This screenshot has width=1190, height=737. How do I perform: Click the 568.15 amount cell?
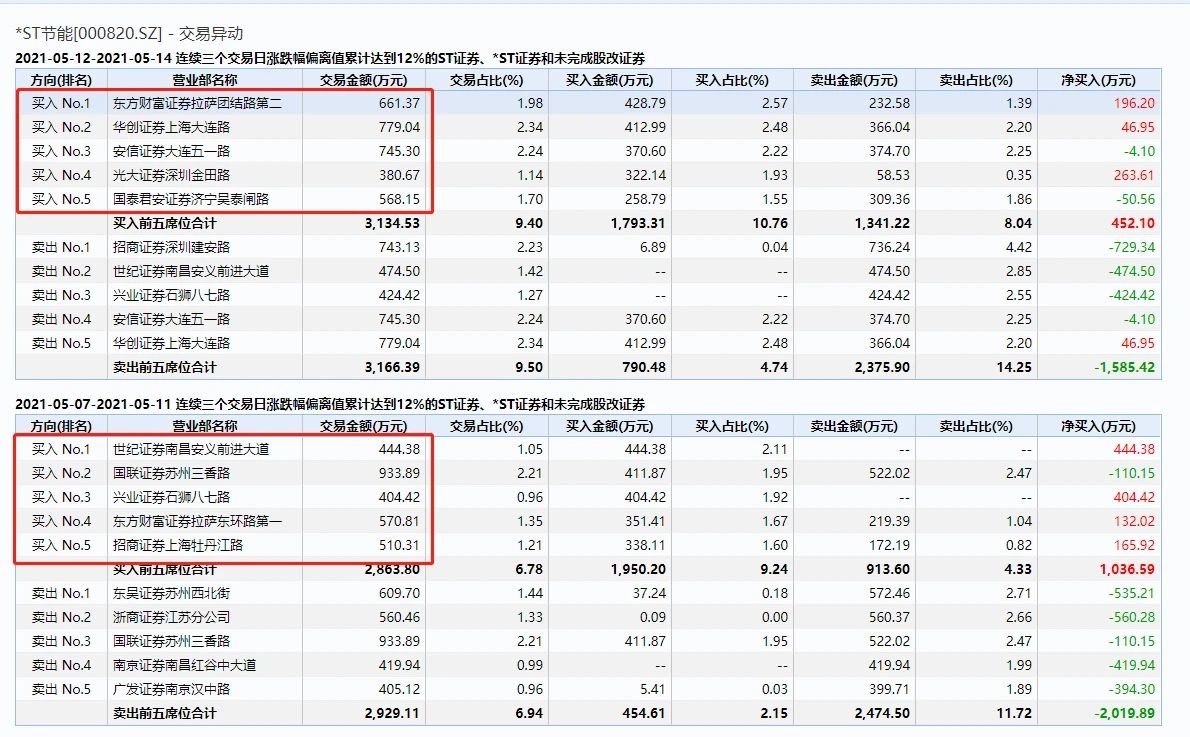click(399, 199)
